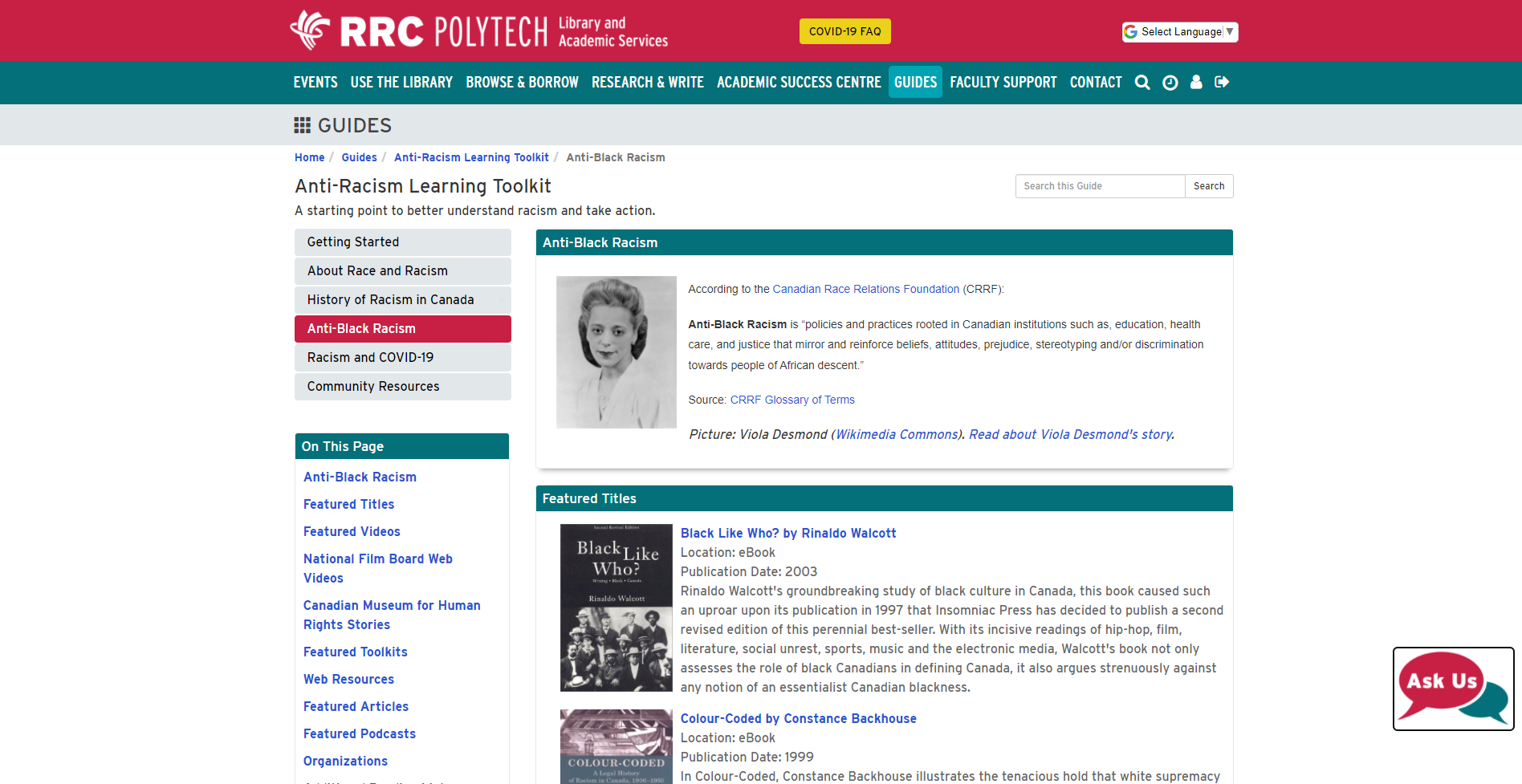Go to Home breadcrumb link
Screen dimensions: 1522x784
point(310,157)
